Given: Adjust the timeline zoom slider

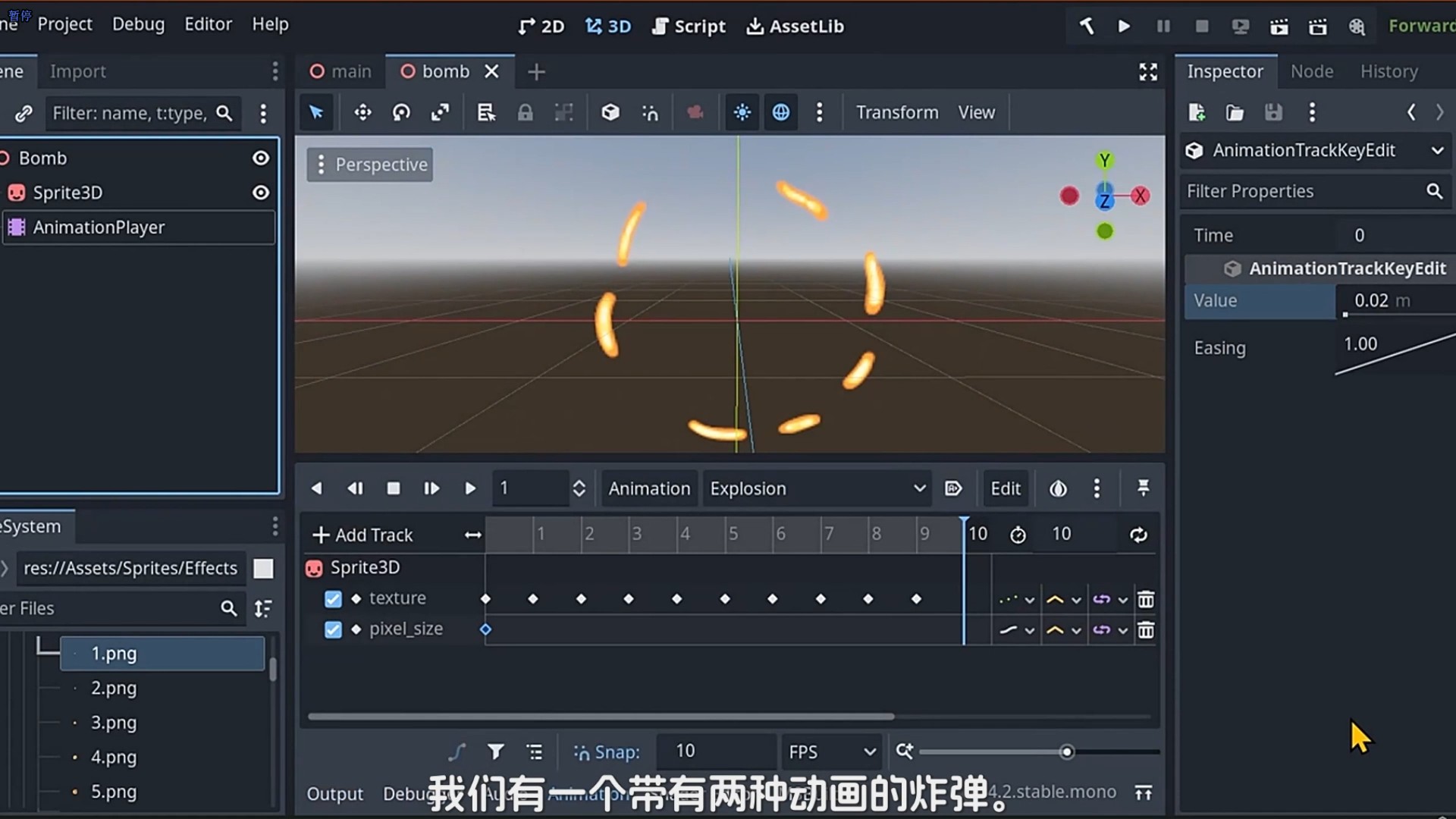Looking at the screenshot, I should pyautogui.click(x=1066, y=752).
